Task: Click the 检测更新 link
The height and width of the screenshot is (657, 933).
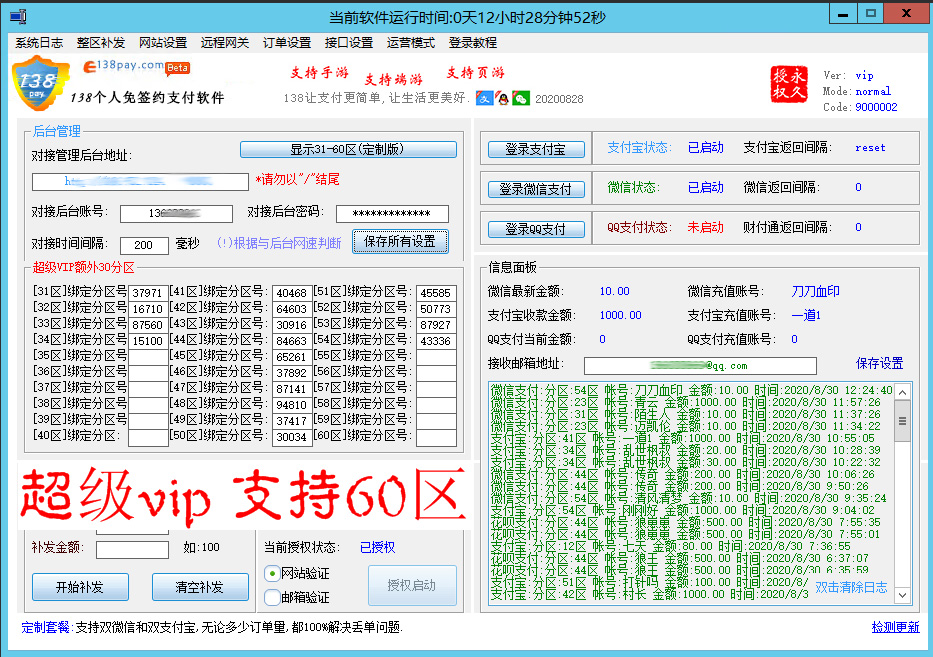Action: [x=896, y=627]
